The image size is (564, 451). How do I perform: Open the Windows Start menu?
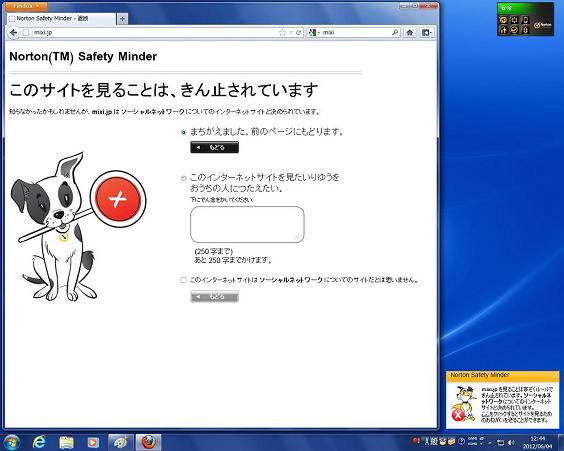pyautogui.click(x=12, y=443)
